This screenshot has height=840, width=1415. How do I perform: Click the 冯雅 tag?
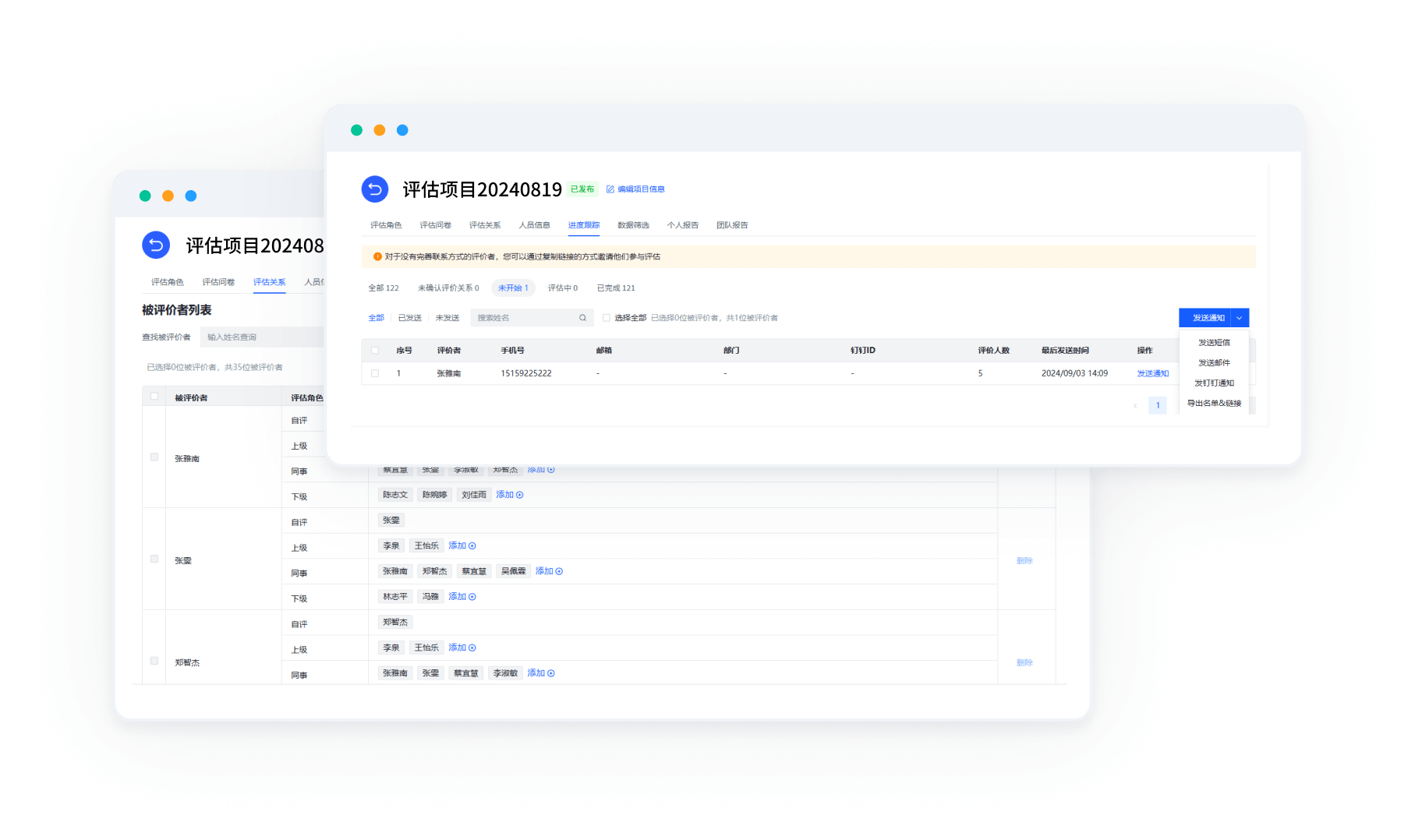pos(430,597)
